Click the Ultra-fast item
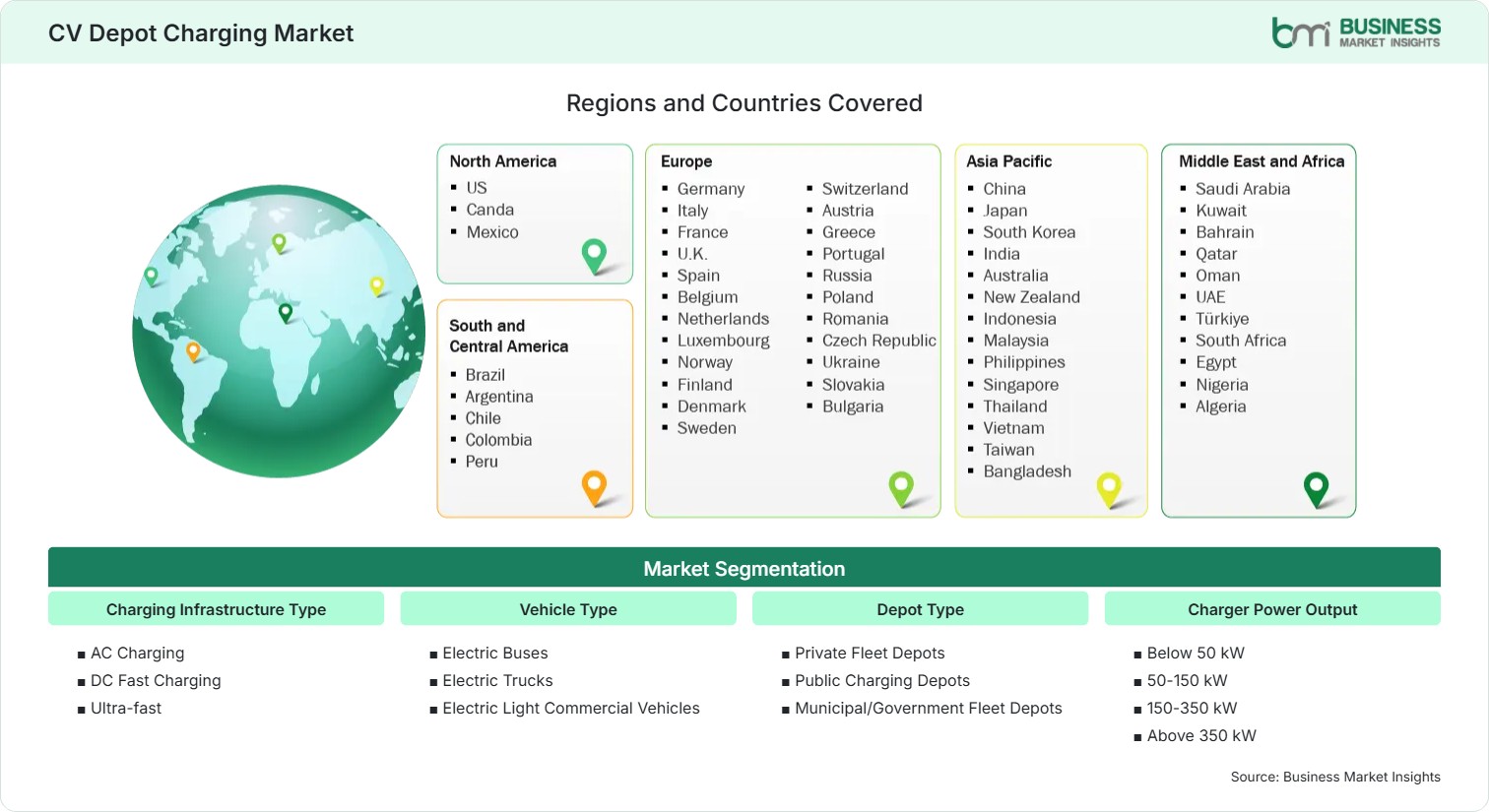The image size is (1489, 812). [126, 708]
